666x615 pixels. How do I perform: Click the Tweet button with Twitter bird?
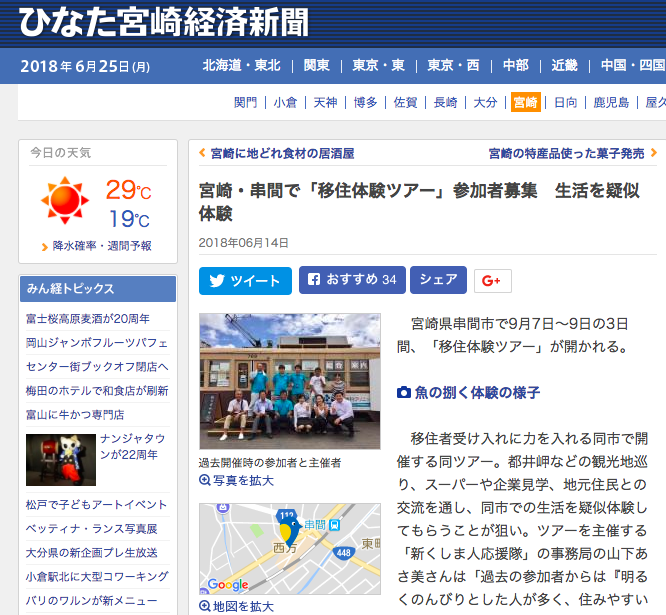pos(245,281)
